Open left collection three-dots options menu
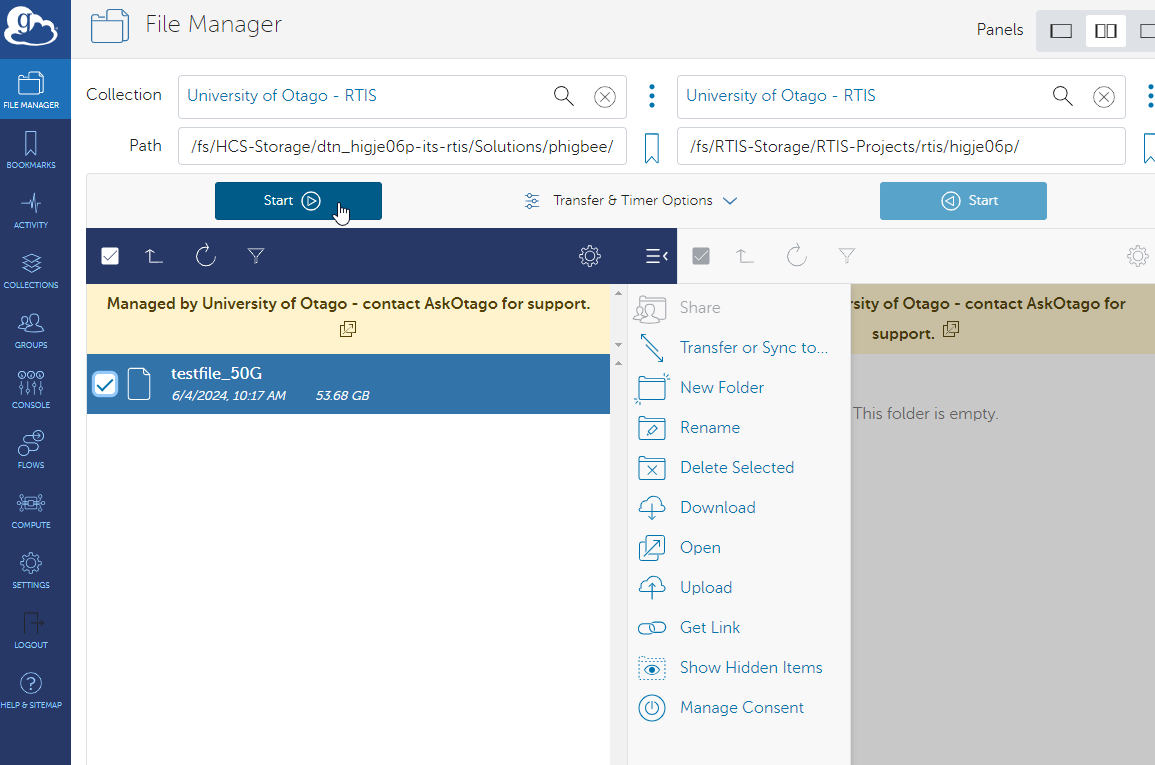 click(652, 96)
